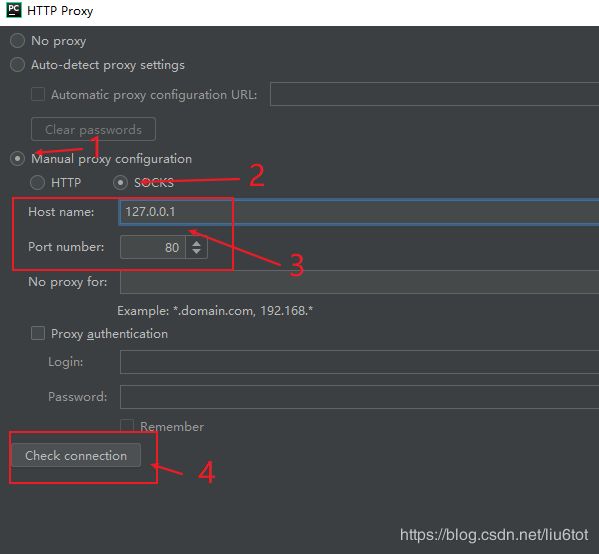Click the PyCharm icon in title bar
599x554 pixels.
point(14,10)
